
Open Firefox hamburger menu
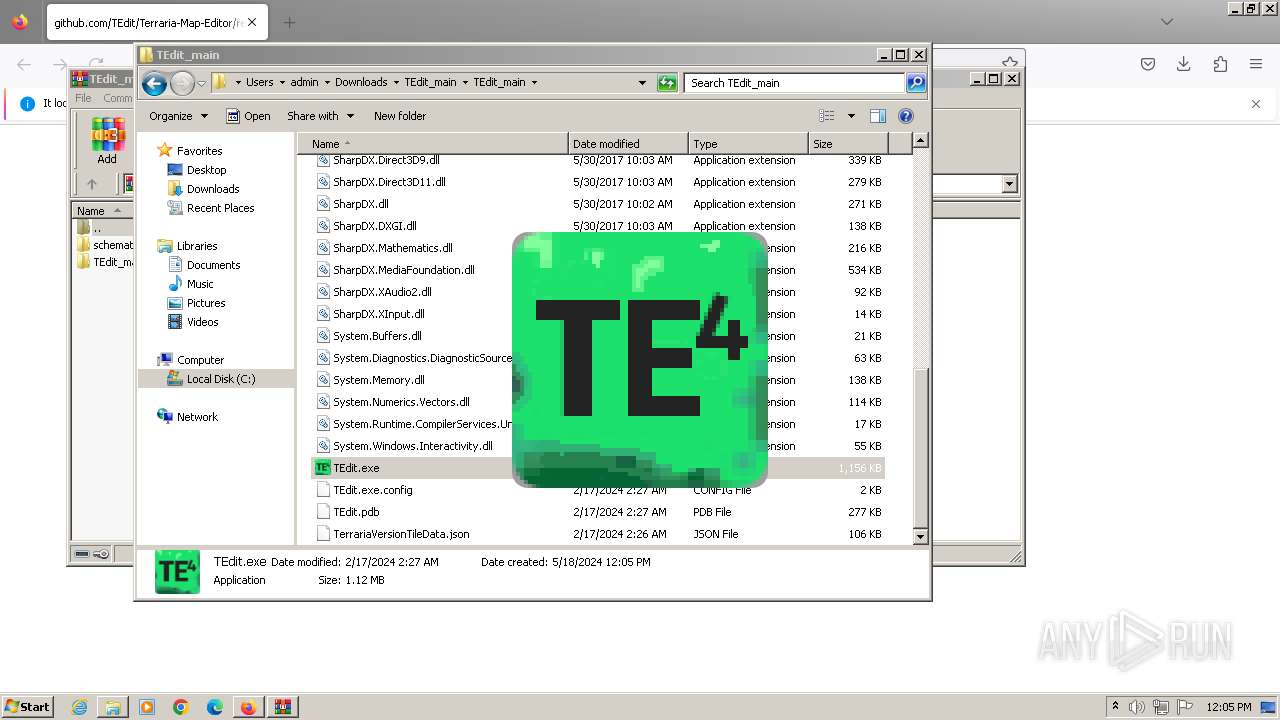[1256, 64]
